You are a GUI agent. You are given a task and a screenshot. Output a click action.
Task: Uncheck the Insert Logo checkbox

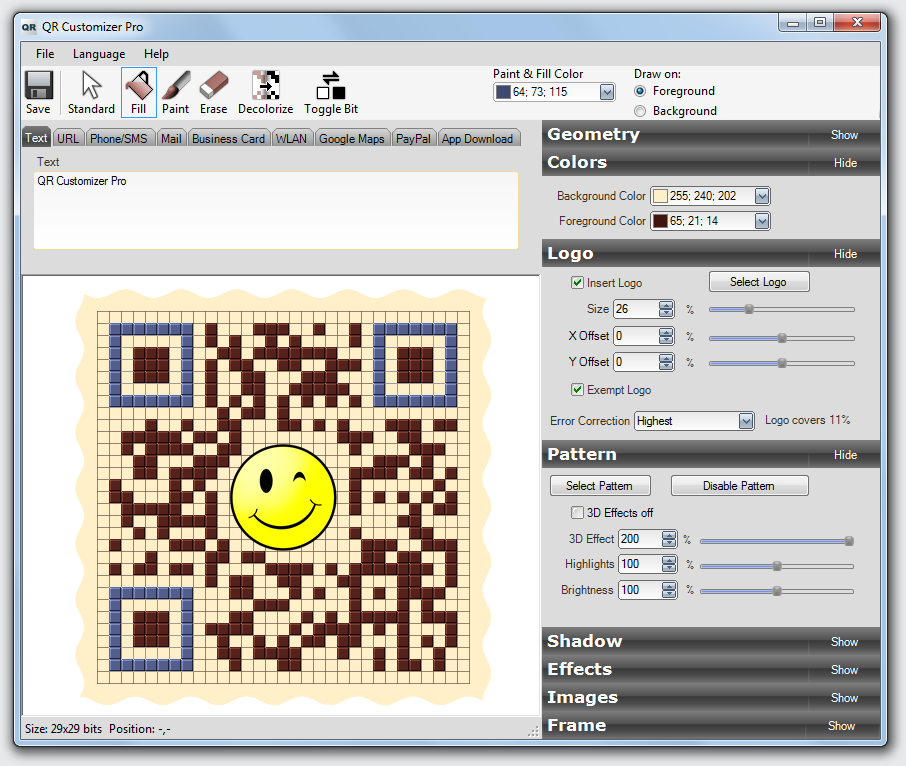coord(577,282)
